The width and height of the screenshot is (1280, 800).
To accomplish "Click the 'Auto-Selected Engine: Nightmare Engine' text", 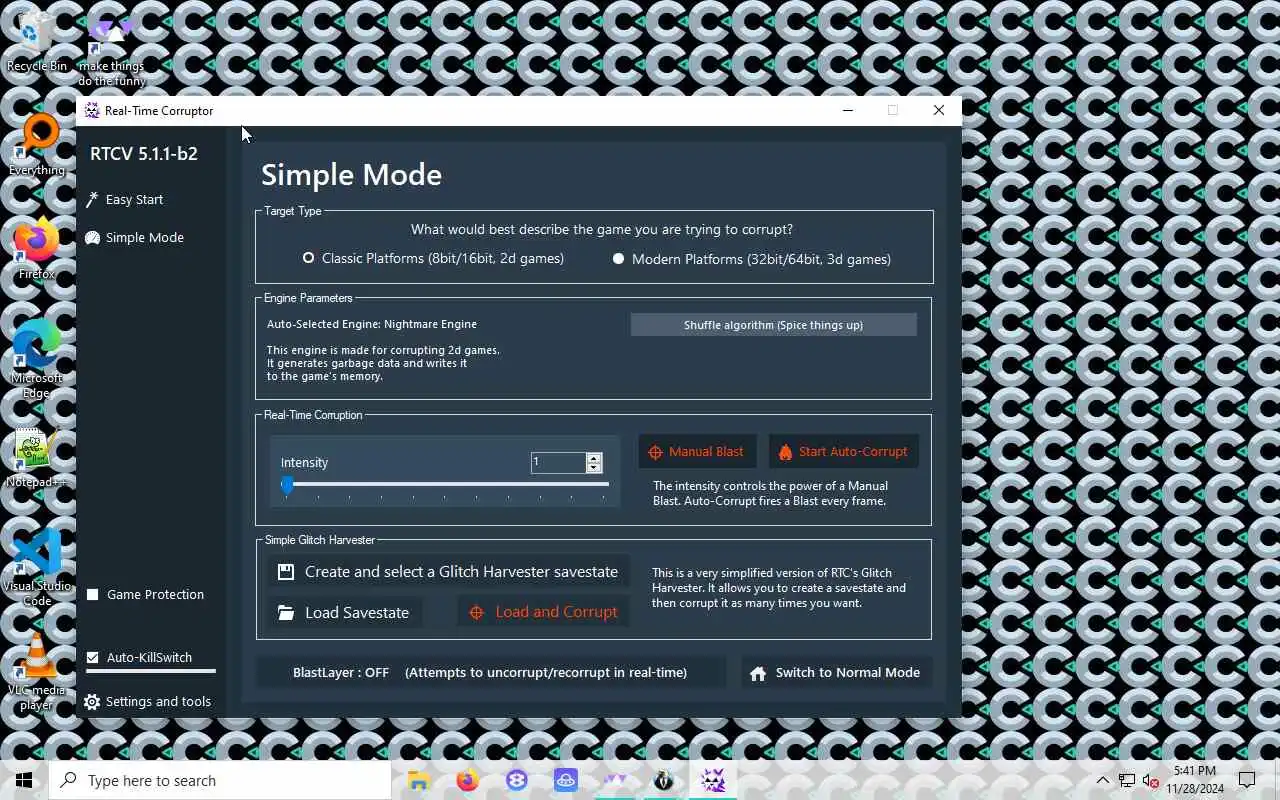I will pyautogui.click(x=372, y=324).
